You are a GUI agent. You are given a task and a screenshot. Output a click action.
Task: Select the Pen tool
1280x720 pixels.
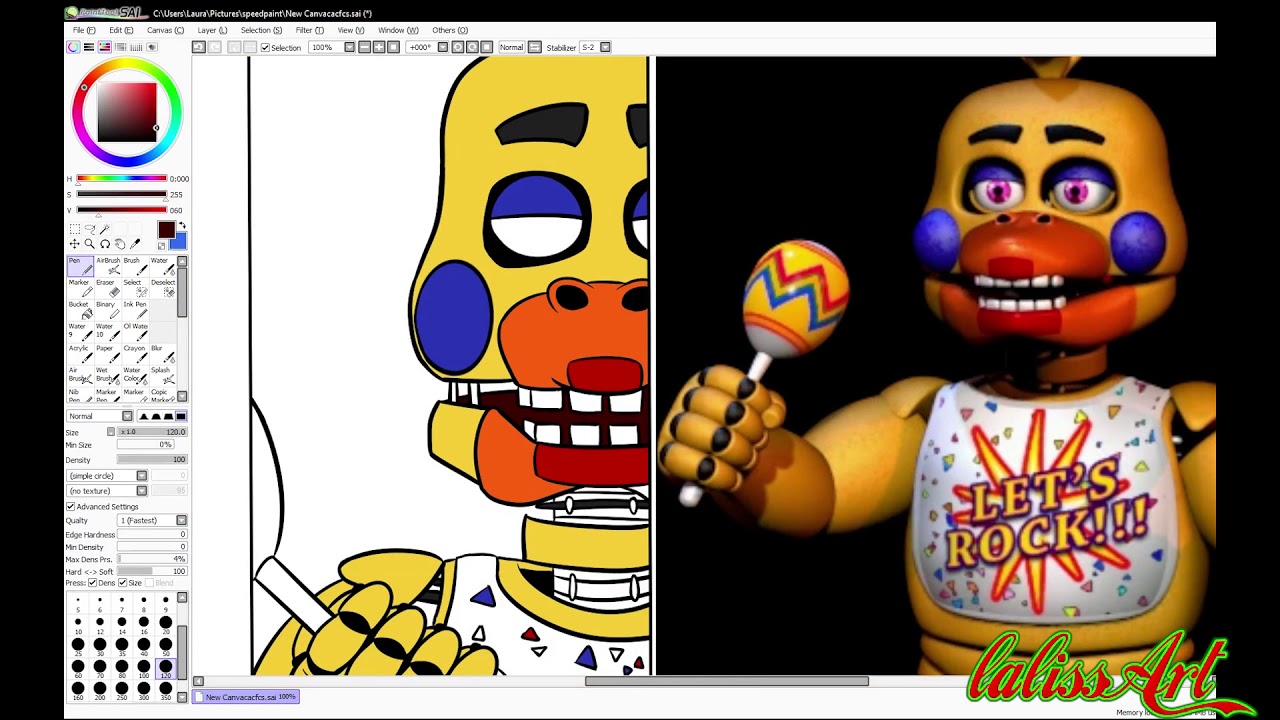tap(80, 266)
